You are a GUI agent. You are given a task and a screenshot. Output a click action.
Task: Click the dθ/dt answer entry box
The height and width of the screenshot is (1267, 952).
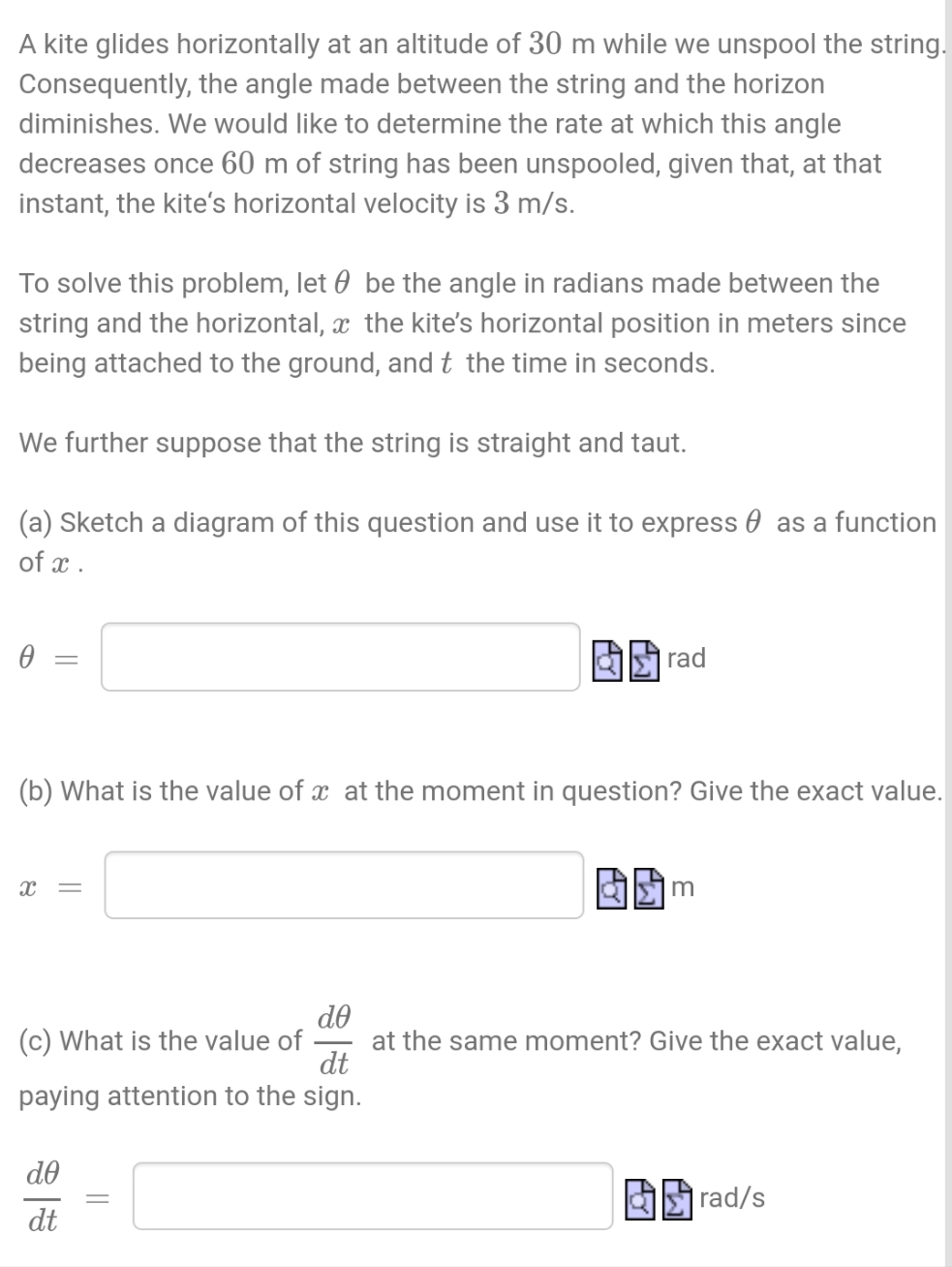tap(373, 1197)
